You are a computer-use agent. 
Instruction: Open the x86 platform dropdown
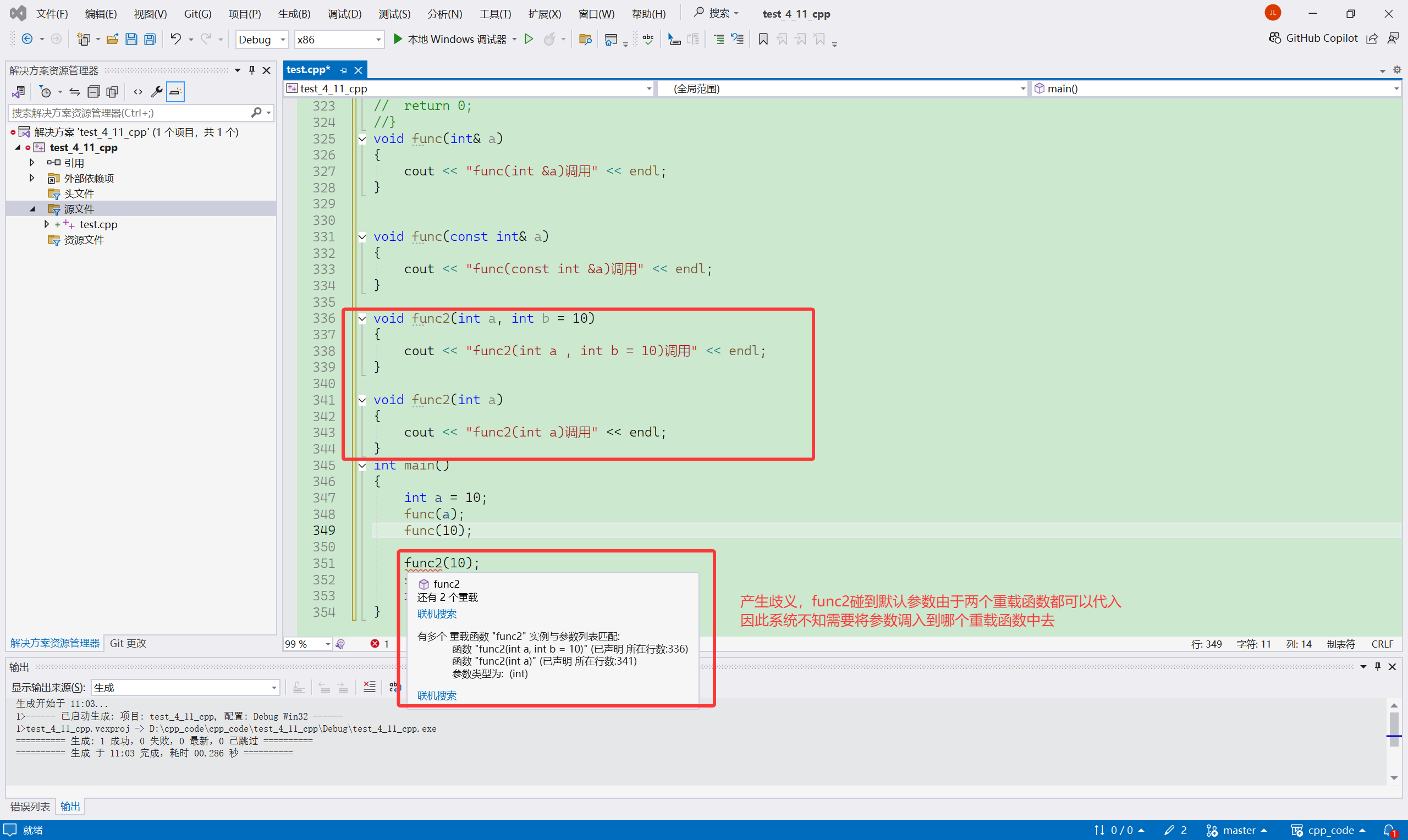(378, 40)
